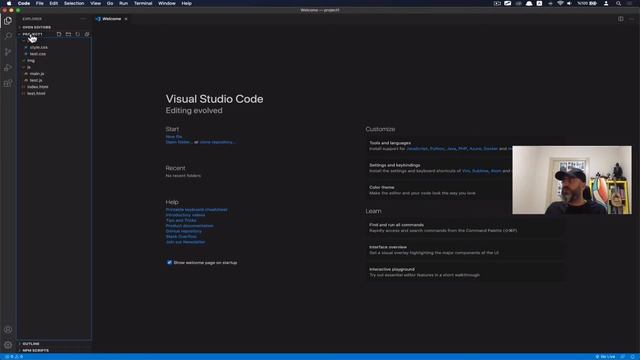The image size is (640, 360).
Task: Click notifications bell in status bar
Action: tap(633, 357)
